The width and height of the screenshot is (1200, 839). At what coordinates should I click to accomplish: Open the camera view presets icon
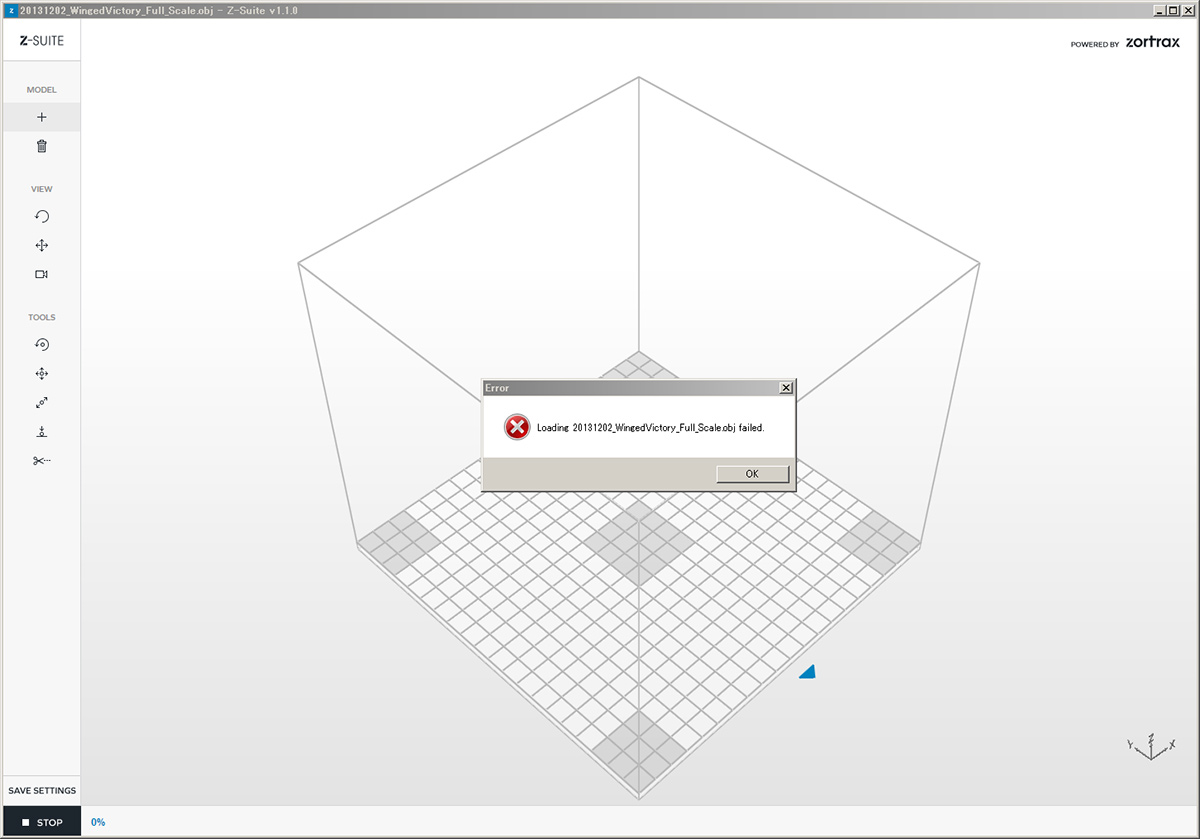(41, 274)
